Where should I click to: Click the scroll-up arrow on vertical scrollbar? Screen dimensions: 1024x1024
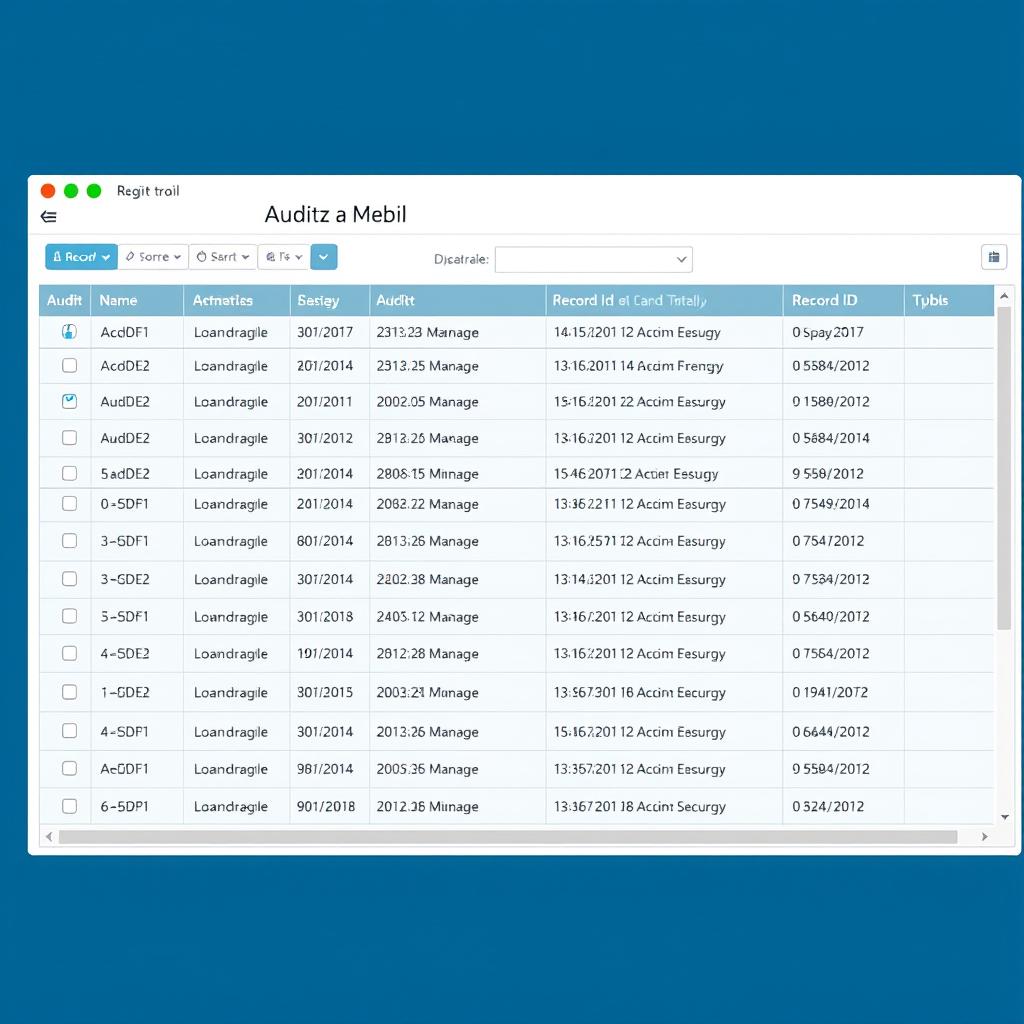1005,296
